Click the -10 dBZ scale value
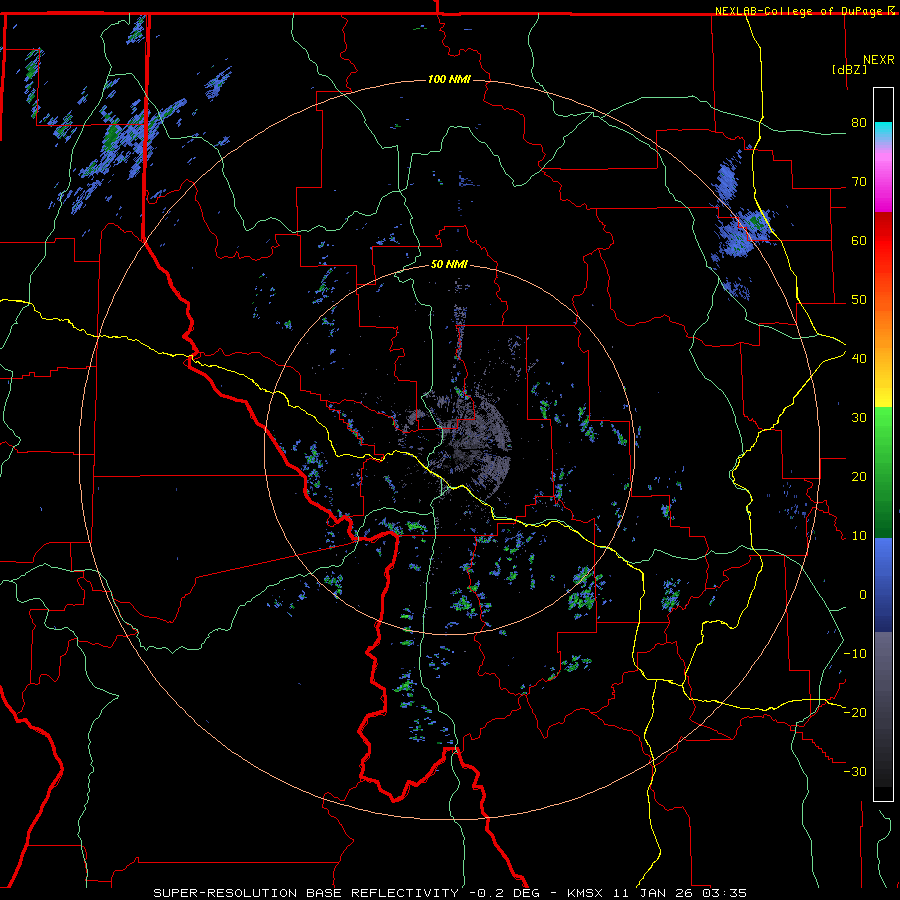This screenshot has height=900, width=900. (855, 654)
